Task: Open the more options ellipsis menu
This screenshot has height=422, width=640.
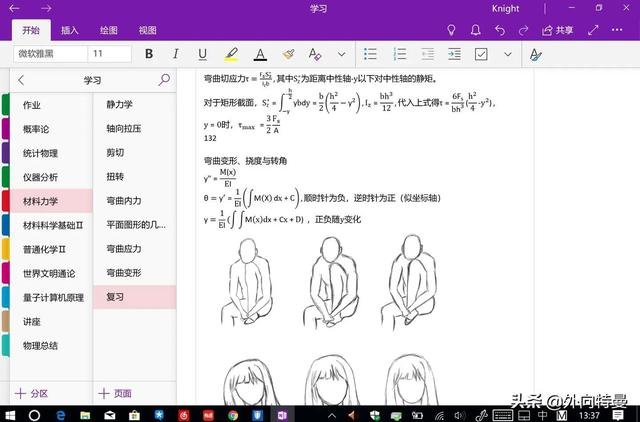Action: coord(617,30)
